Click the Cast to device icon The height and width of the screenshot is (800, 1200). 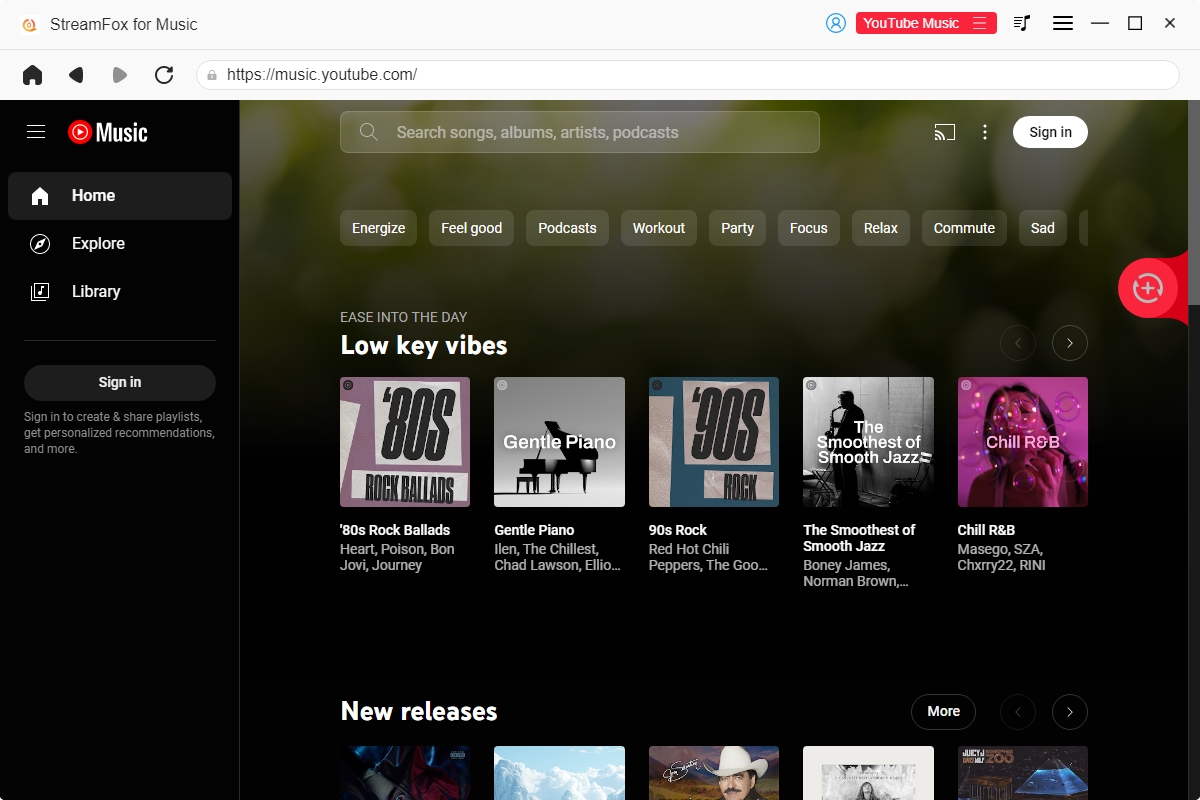(x=945, y=132)
